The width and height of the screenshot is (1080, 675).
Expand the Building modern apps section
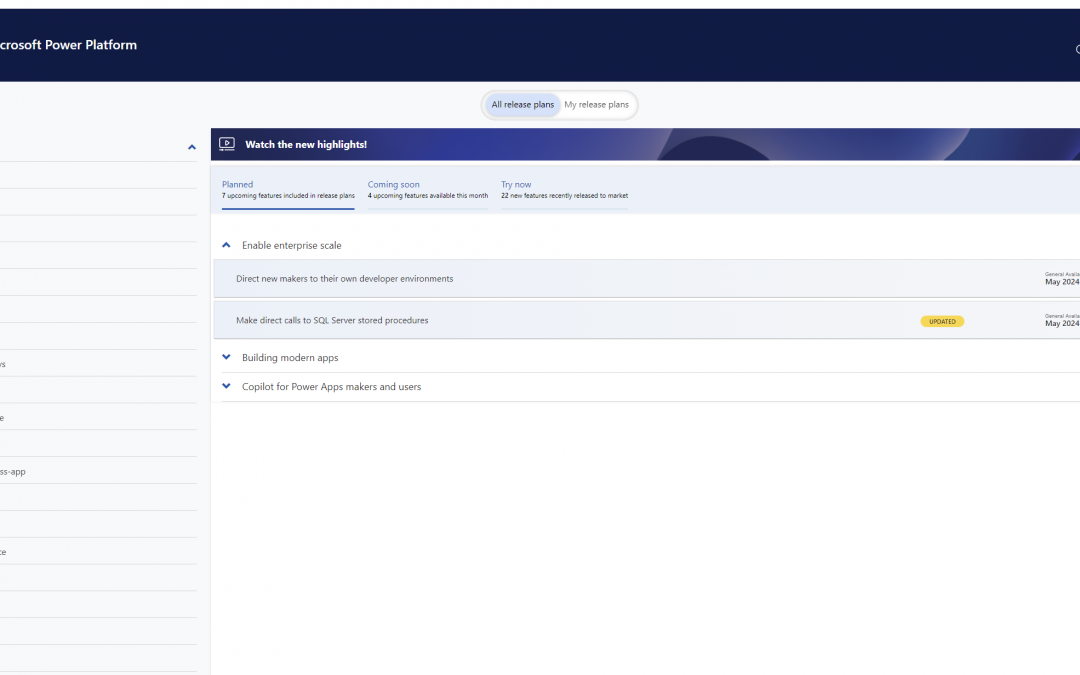[226, 357]
